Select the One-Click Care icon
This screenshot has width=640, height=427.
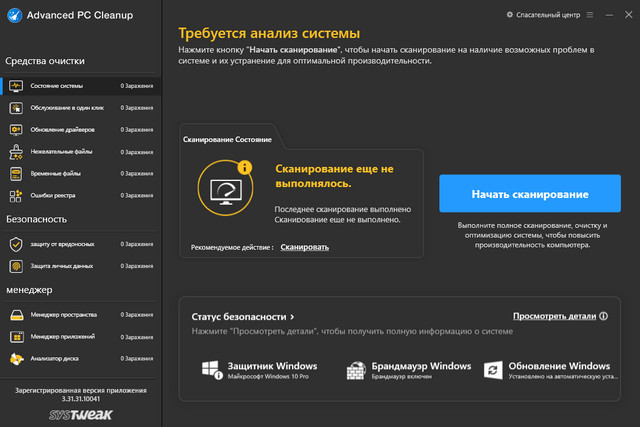coord(16,107)
